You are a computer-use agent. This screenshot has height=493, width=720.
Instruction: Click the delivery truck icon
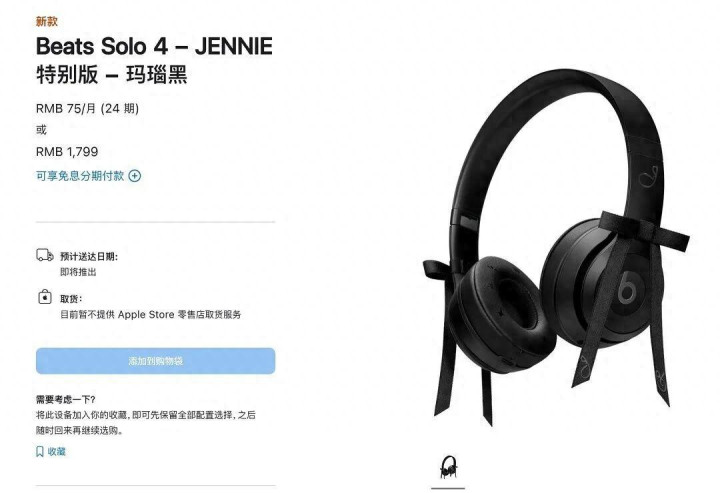45,255
